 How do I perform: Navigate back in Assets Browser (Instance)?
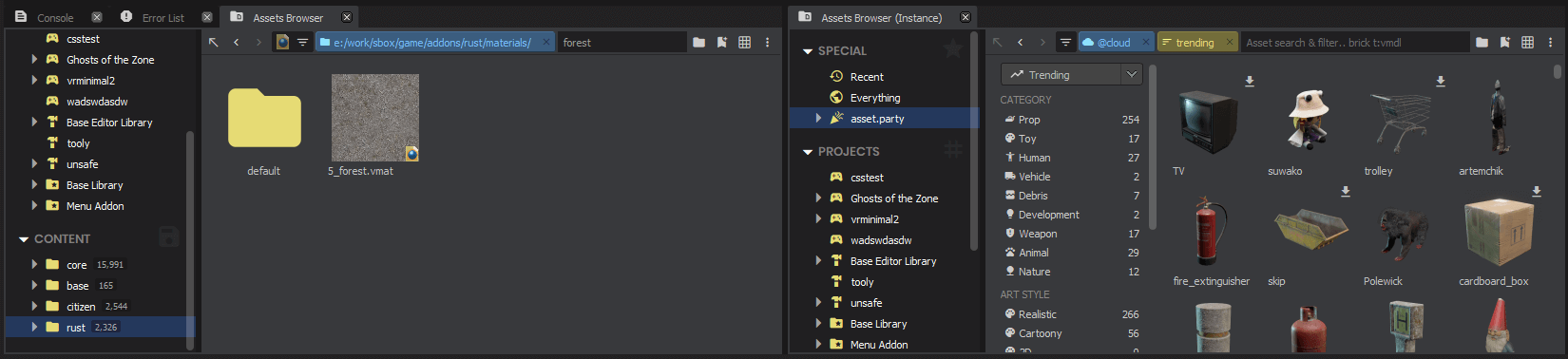click(x=1021, y=42)
